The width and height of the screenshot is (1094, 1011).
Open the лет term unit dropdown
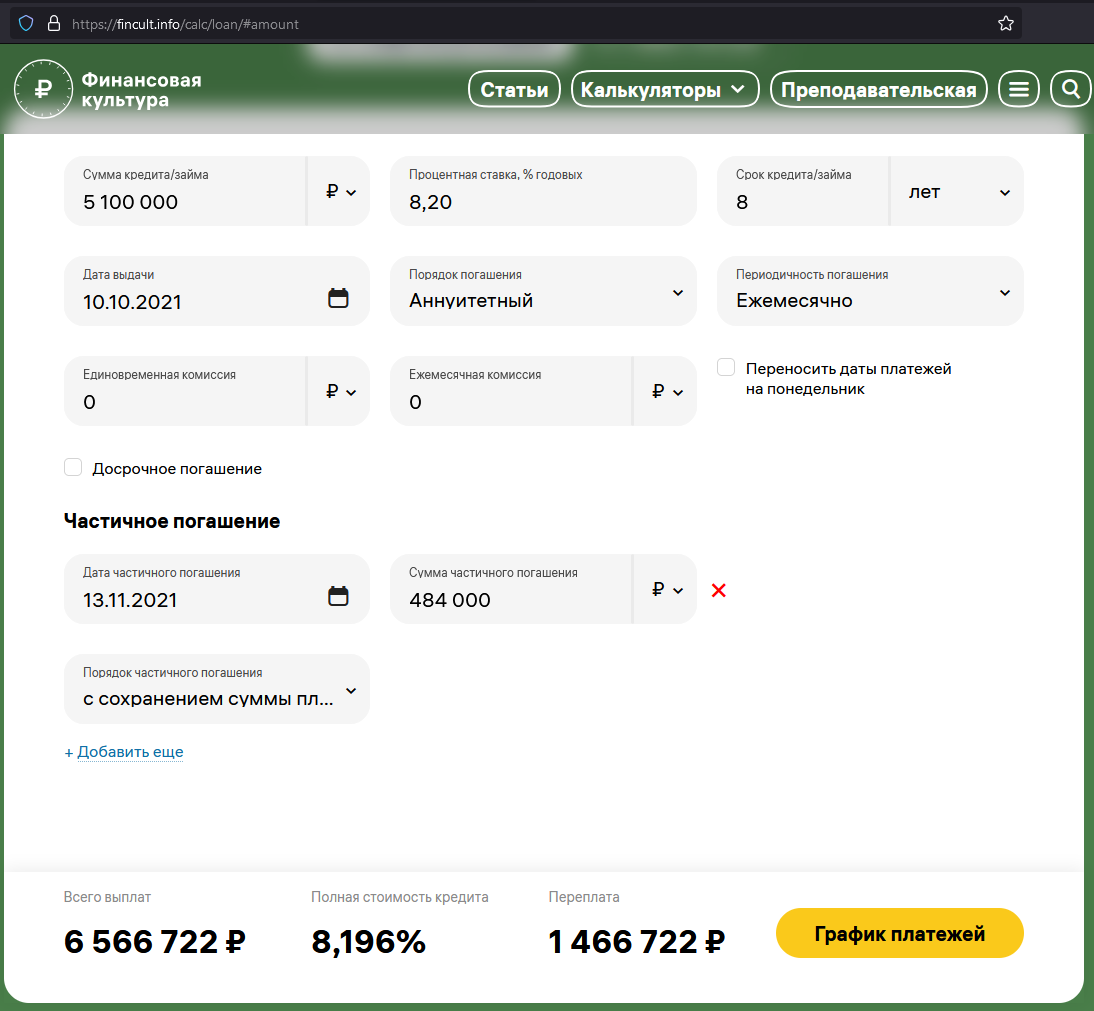[x=957, y=191]
